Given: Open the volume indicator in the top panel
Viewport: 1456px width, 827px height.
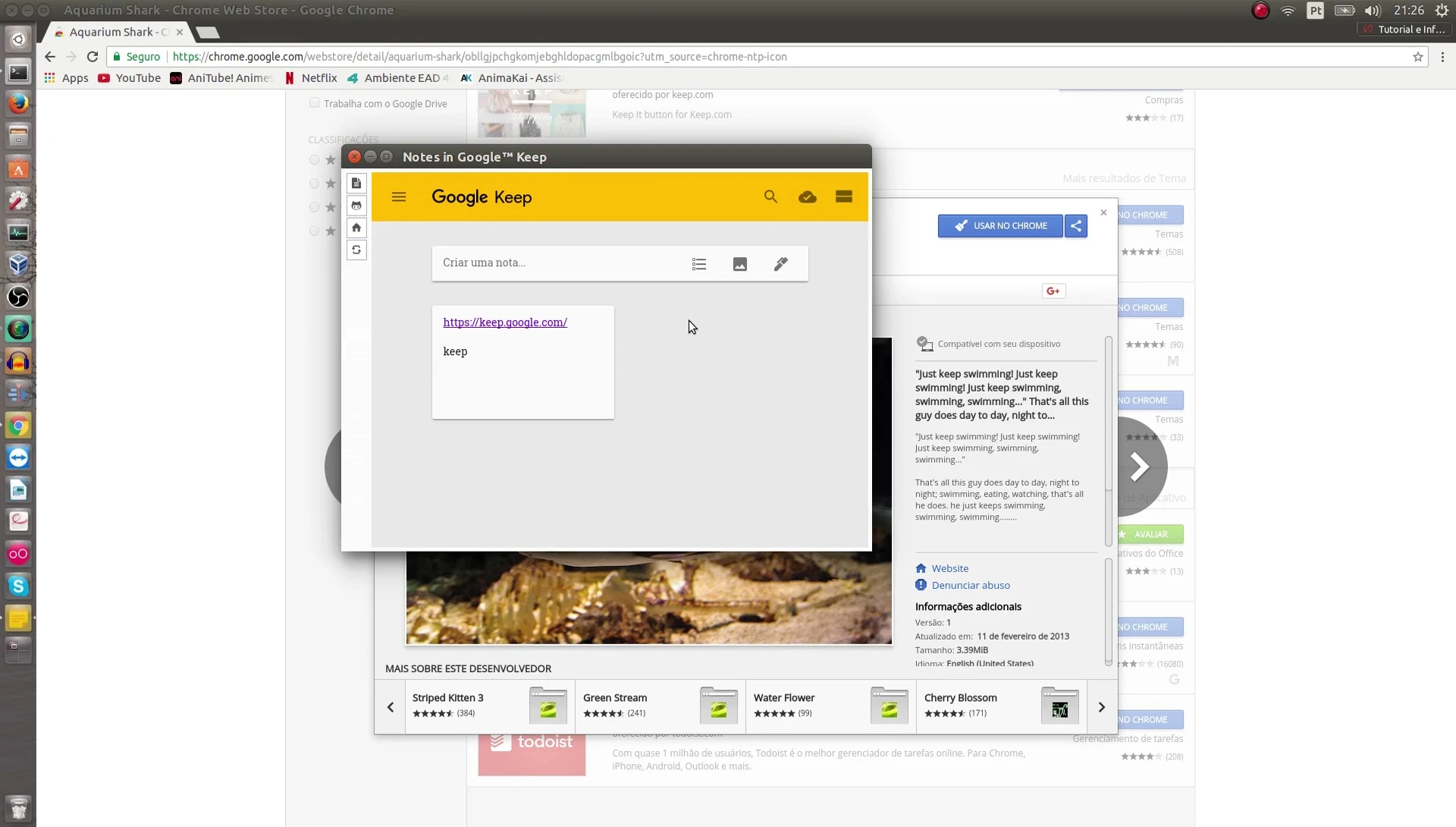Looking at the screenshot, I should [1373, 11].
